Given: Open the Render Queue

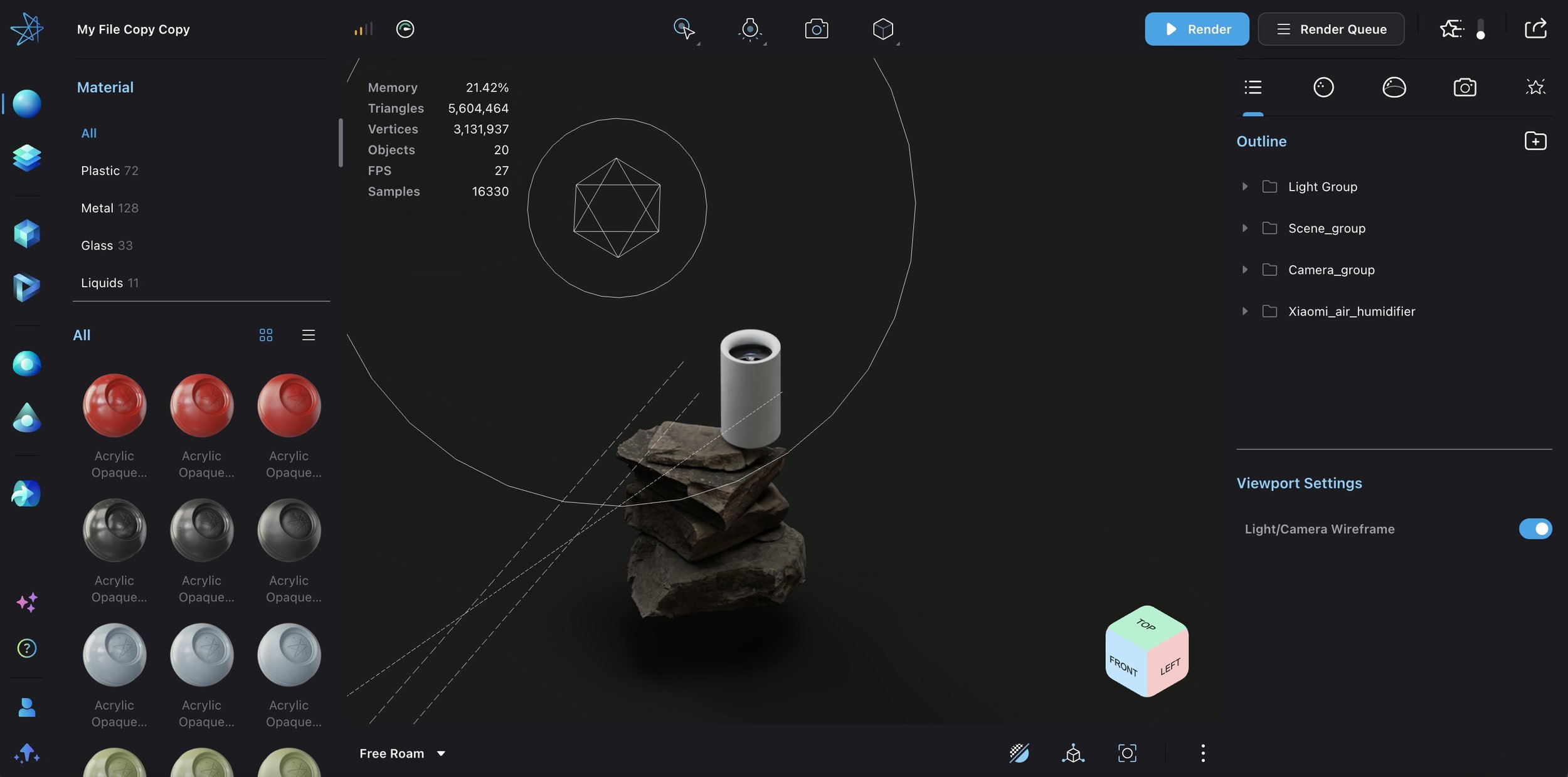Looking at the screenshot, I should pos(1331,29).
